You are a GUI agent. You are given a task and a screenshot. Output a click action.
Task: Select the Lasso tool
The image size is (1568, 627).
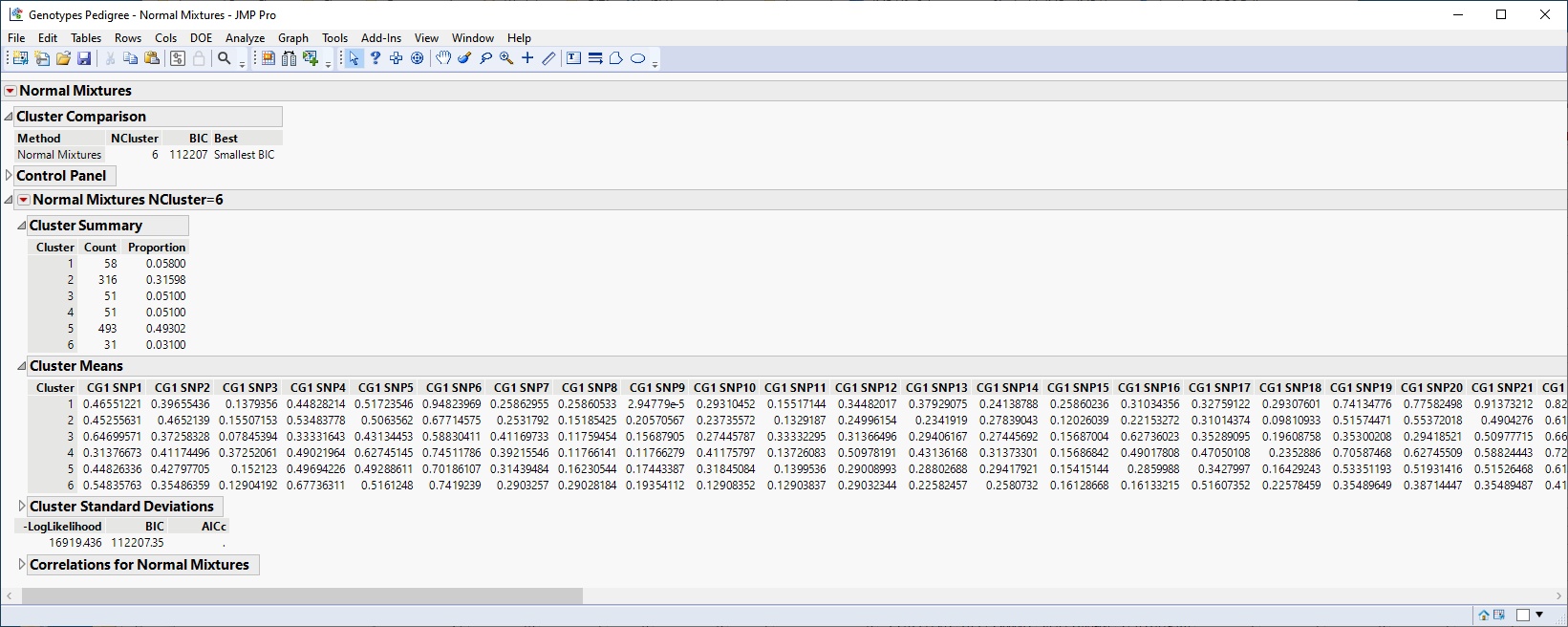click(486, 58)
